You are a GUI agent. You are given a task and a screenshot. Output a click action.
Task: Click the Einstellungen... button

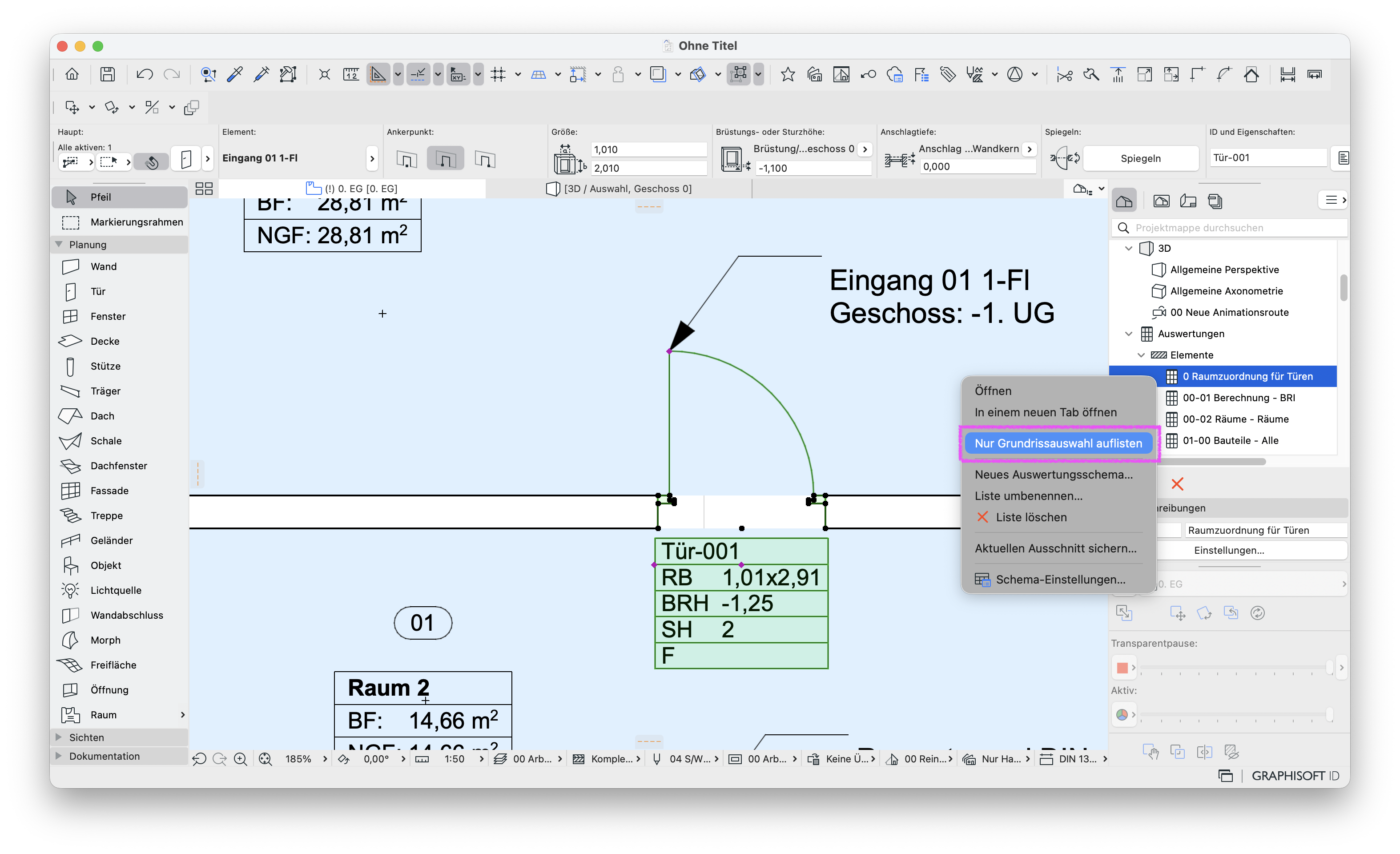[1228, 550]
